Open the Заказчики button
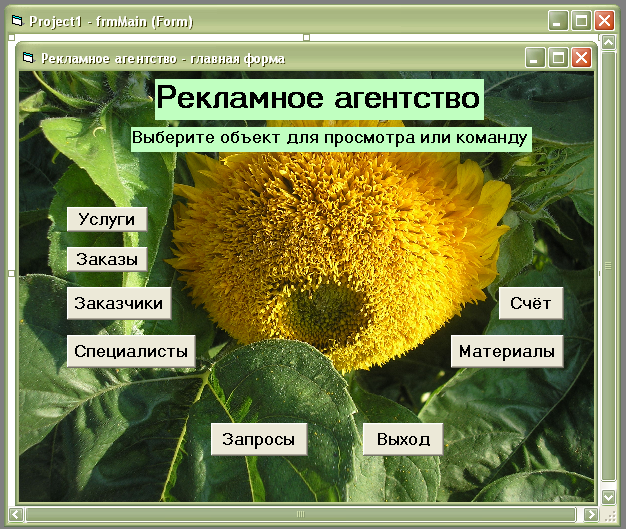Image resolution: width=626 pixels, height=529 pixels. tap(119, 303)
